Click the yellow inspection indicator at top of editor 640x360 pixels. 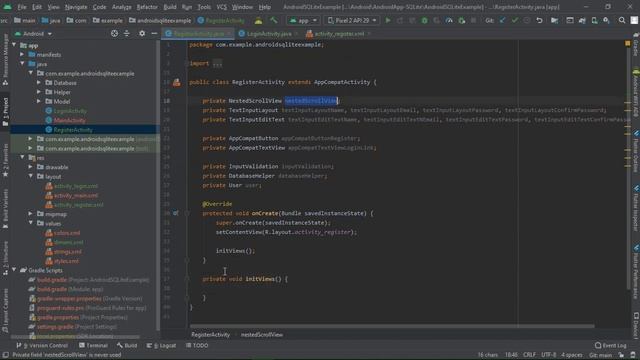pos(627,43)
